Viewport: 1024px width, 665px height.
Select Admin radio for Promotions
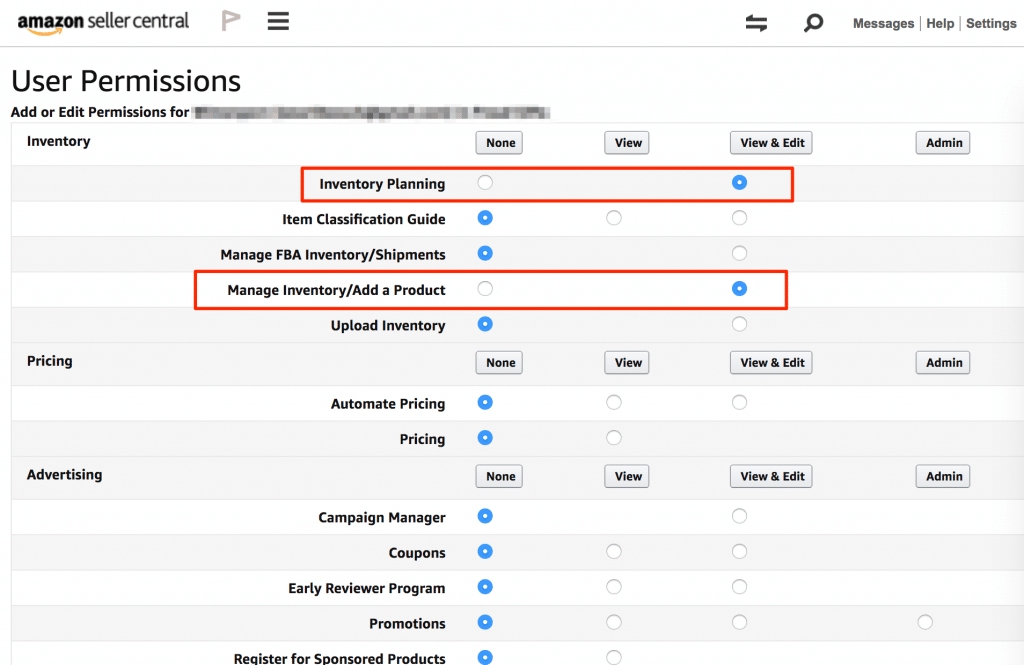(925, 622)
